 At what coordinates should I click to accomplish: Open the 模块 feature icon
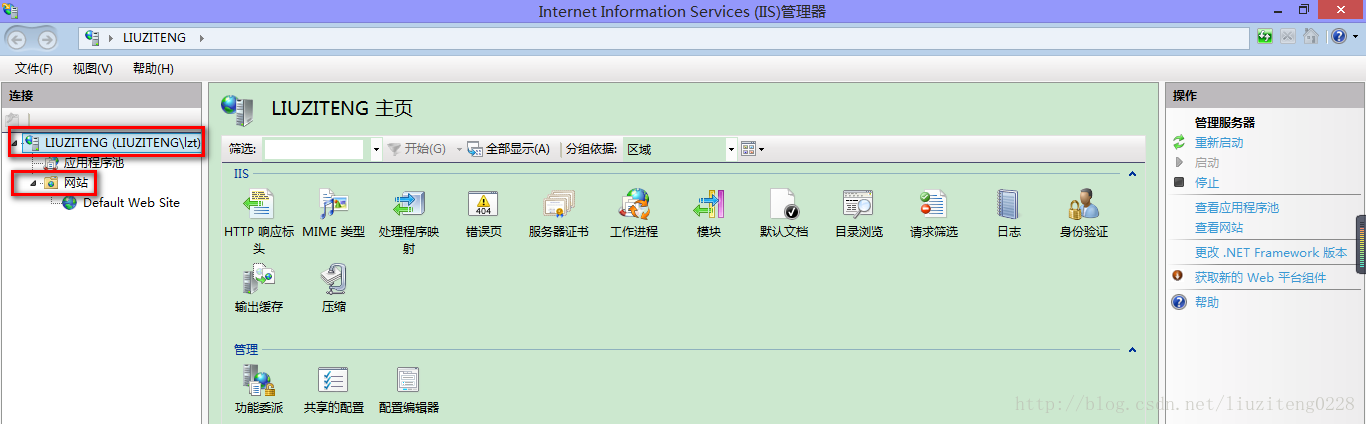point(709,204)
